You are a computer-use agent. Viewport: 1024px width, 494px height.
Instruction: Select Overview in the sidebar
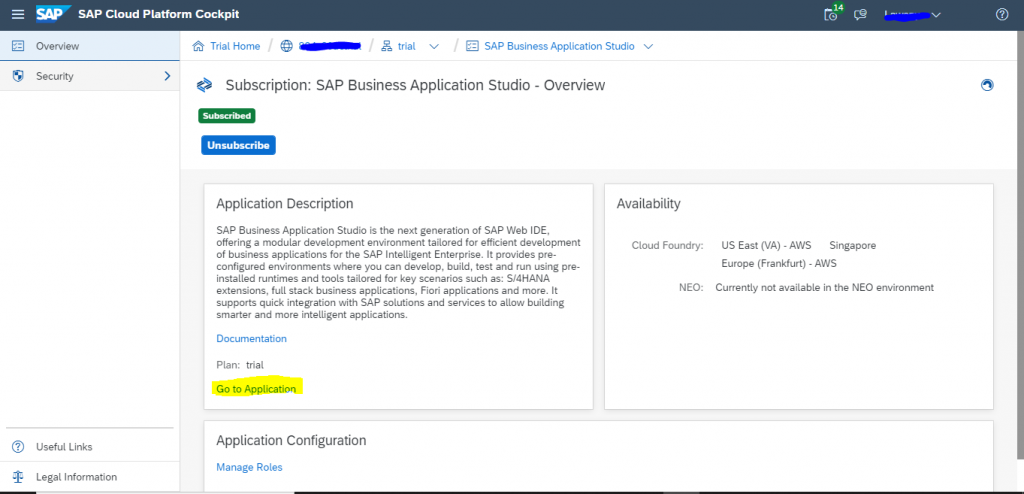[x=89, y=46]
